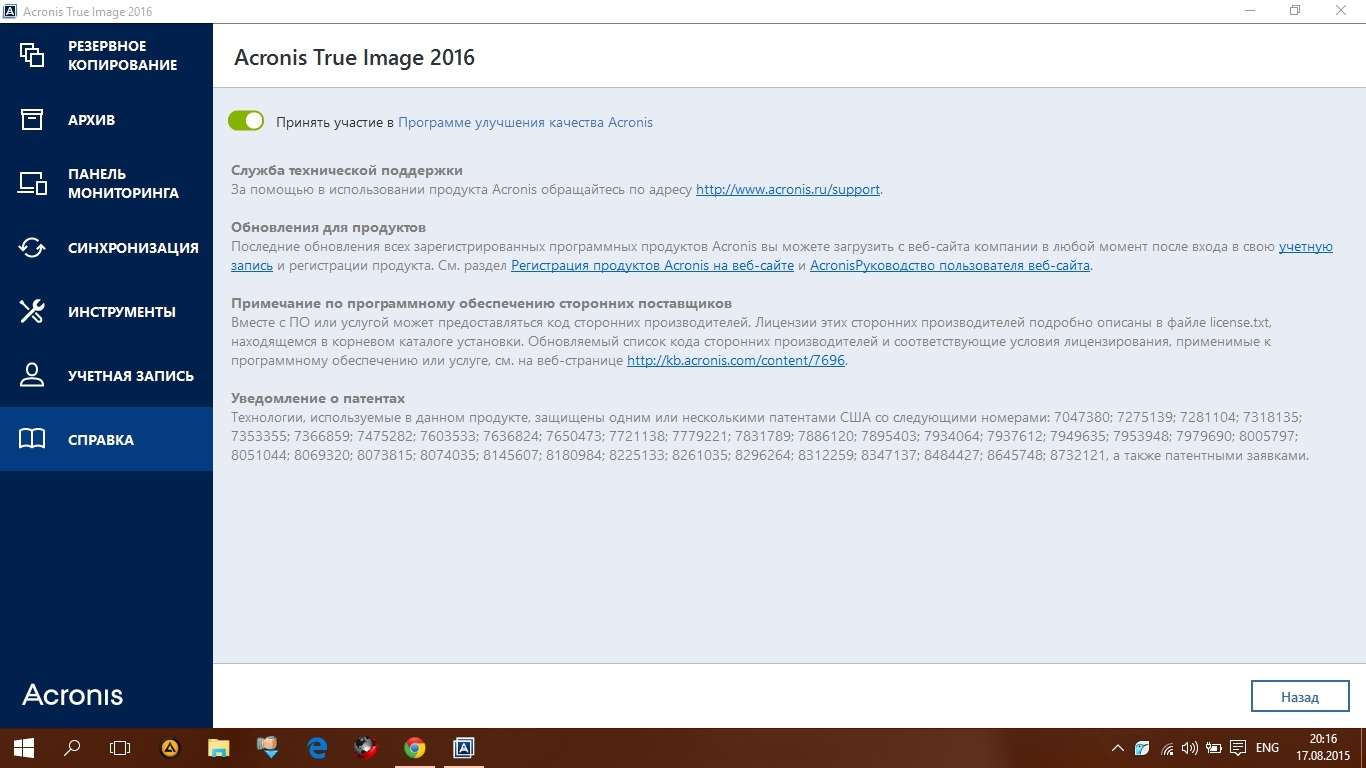This screenshot has height=768, width=1366.
Task: Click the Acronis True Image 2016 page title
Action: click(354, 57)
